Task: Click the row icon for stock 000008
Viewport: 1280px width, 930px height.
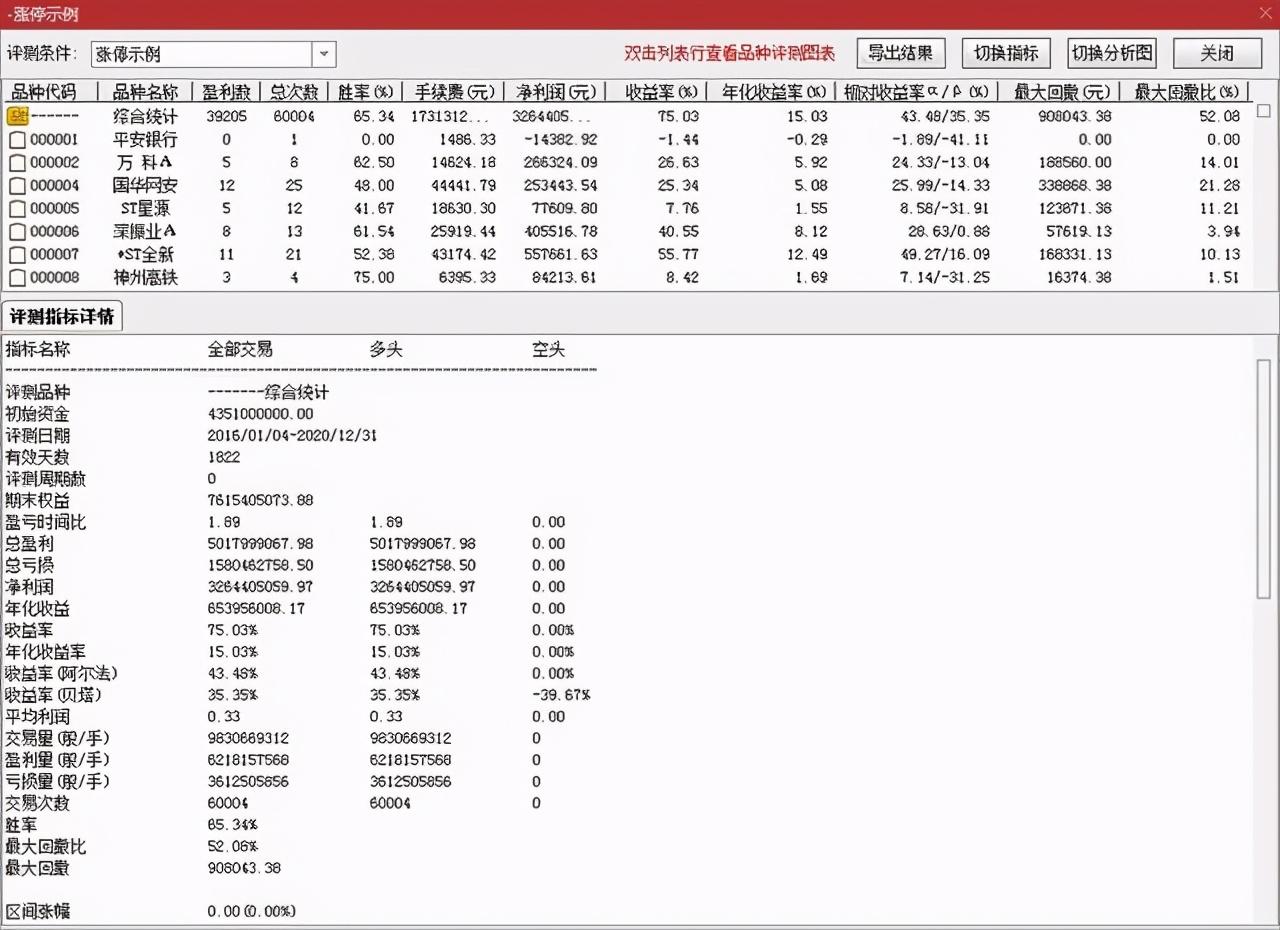Action: pyautogui.click(x=17, y=277)
